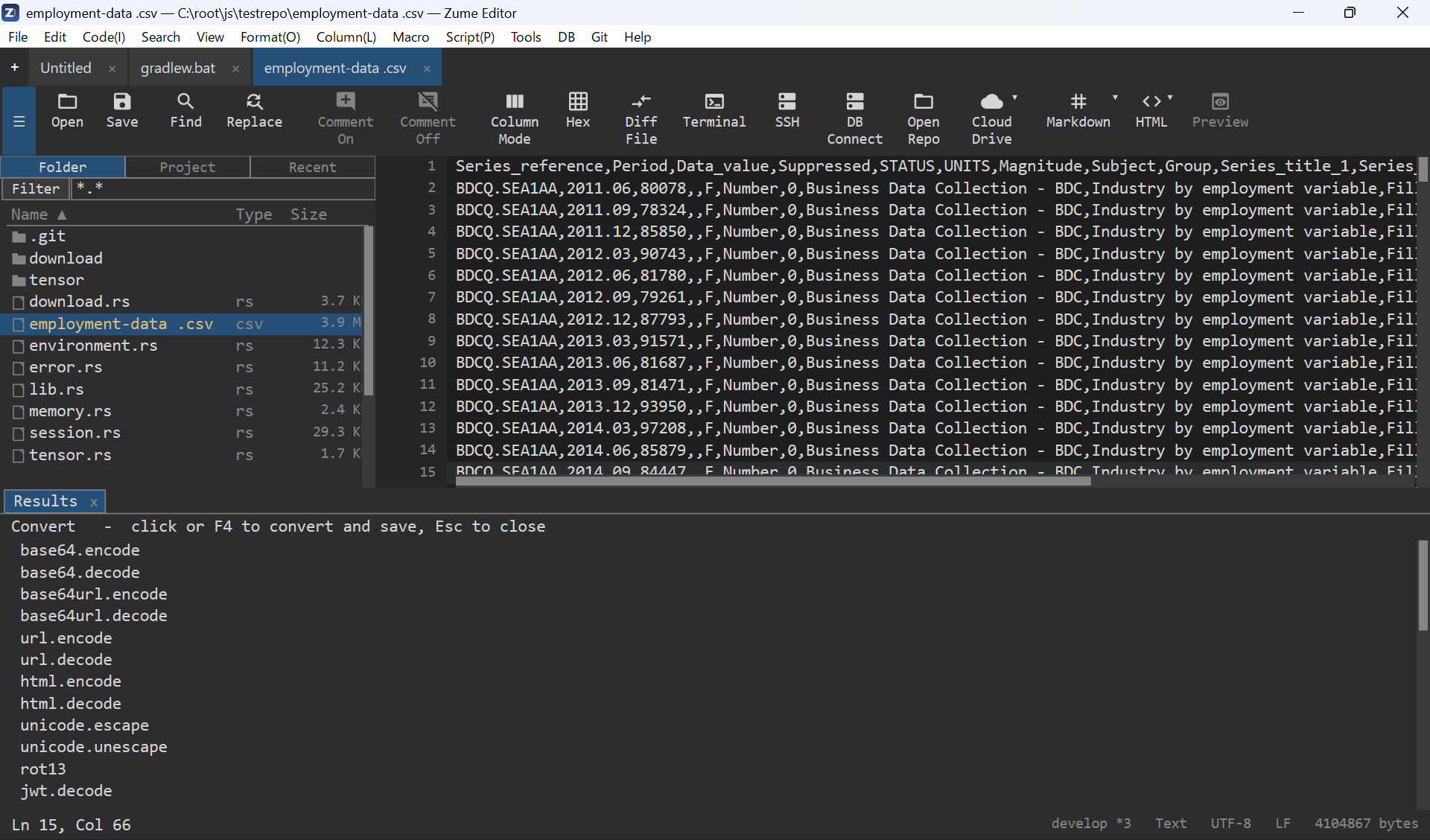This screenshot has height=840, width=1430.
Task: Close the Results panel tab
Action: click(x=94, y=502)
